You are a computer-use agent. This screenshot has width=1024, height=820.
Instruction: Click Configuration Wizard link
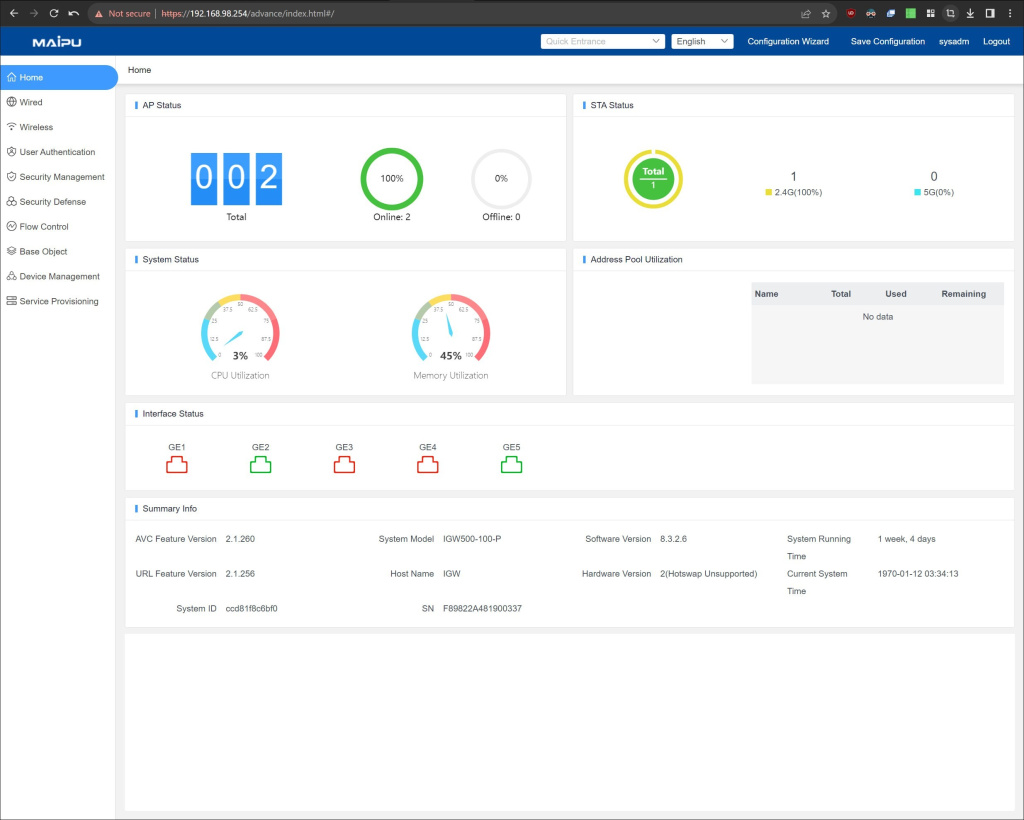(788, 41)
